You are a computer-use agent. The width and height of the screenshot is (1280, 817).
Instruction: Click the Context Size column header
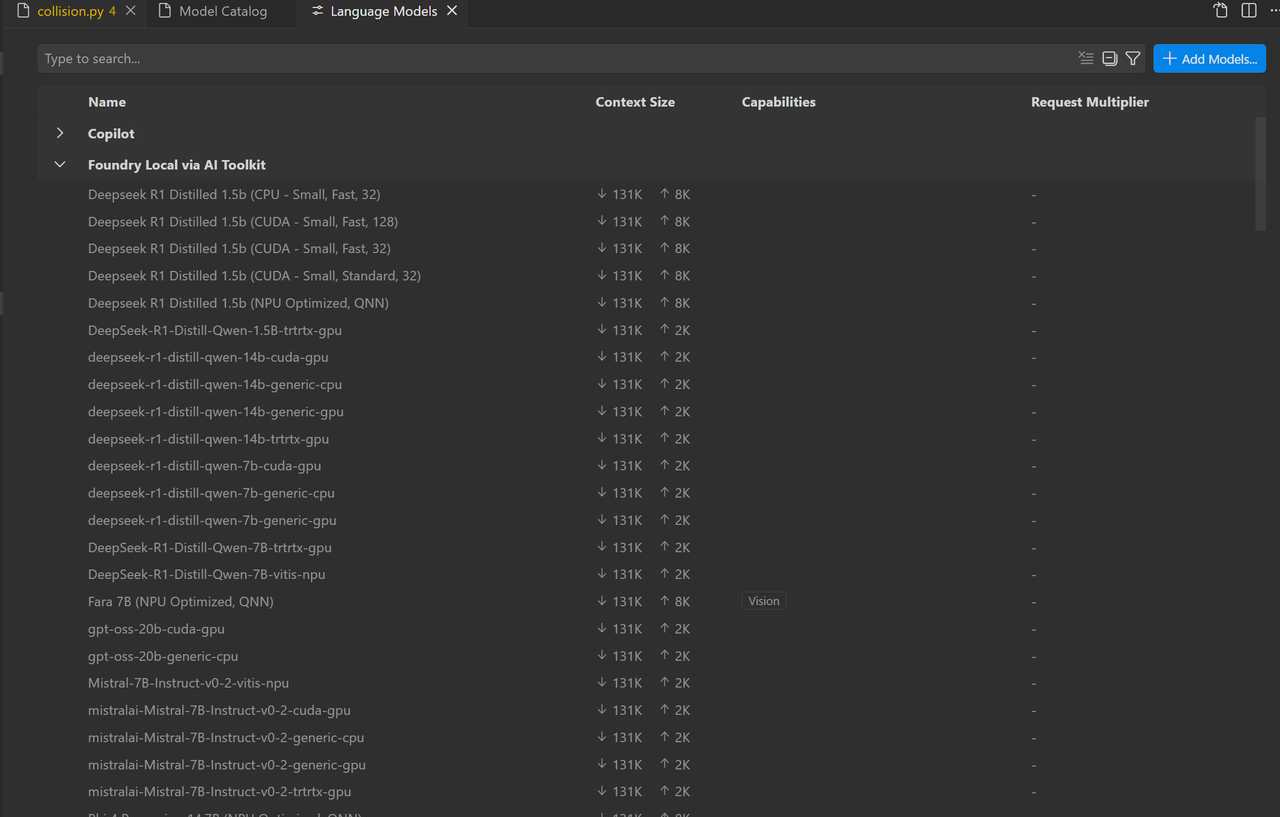[x=635, y=102]
